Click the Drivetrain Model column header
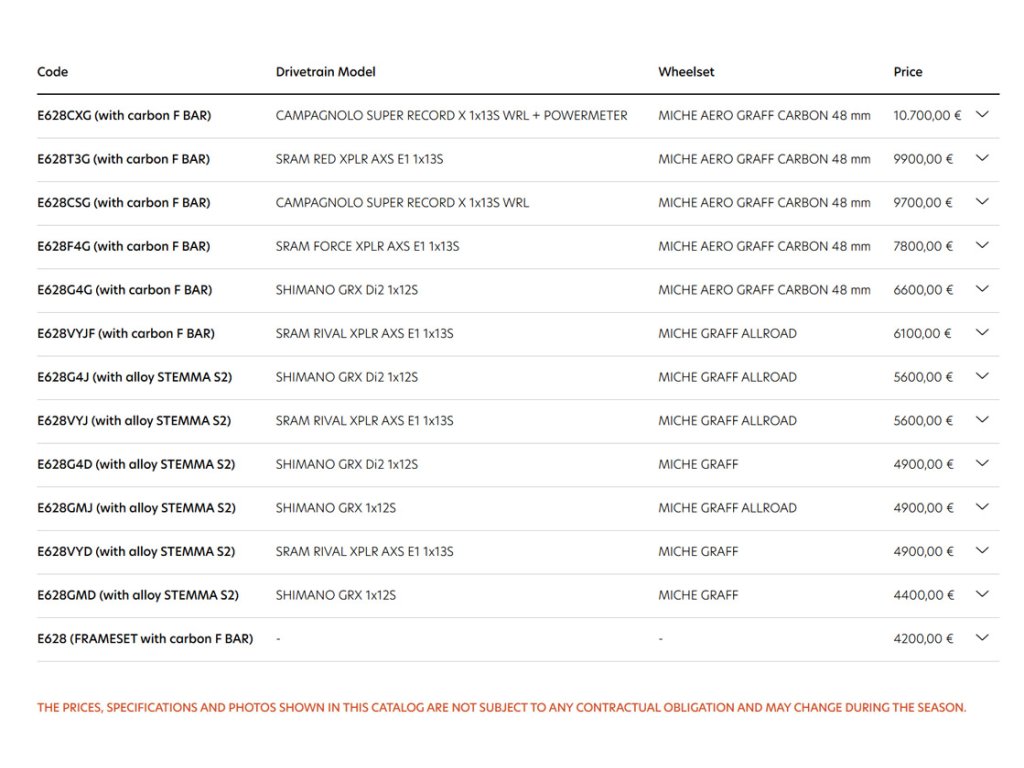The image size is (1024, 768). click(x=325, y=72)
